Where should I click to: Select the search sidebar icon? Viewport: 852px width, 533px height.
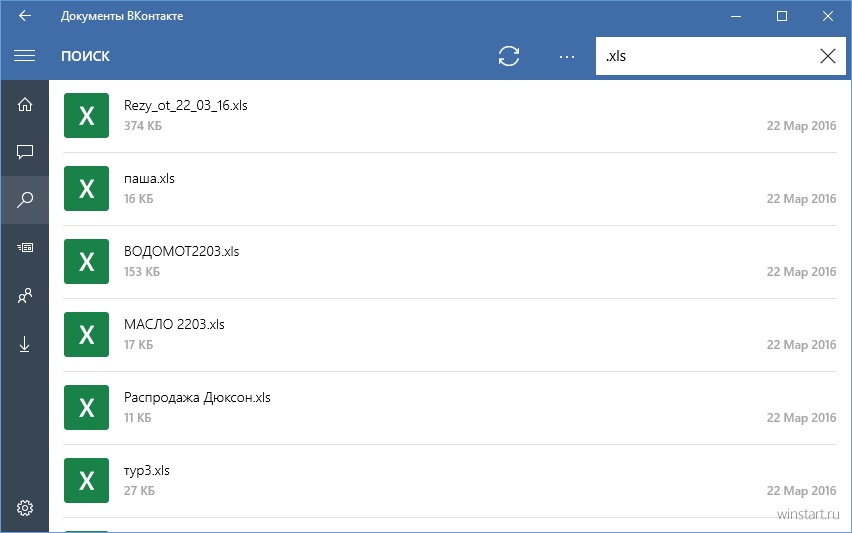point(24,199)
